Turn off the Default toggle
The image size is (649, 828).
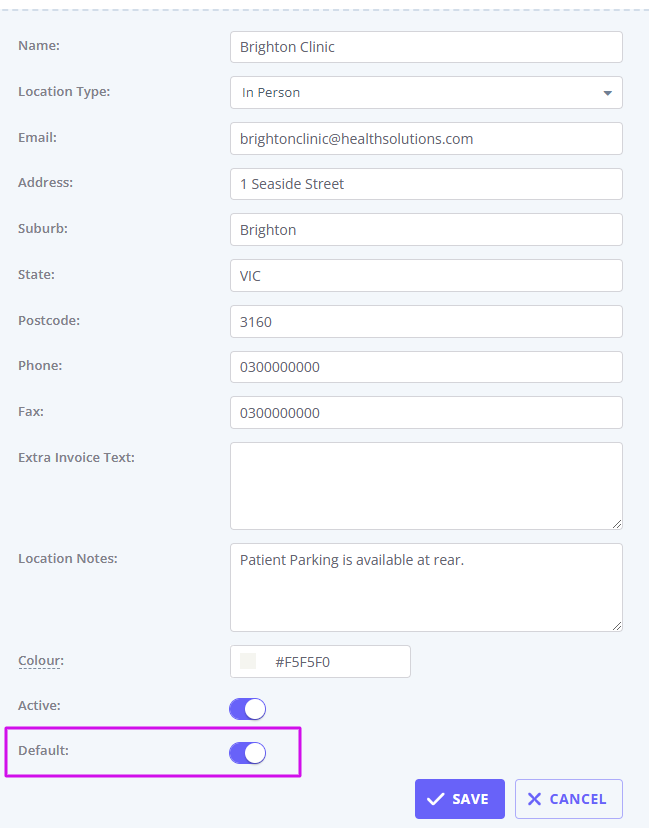(x=247, y=753)
